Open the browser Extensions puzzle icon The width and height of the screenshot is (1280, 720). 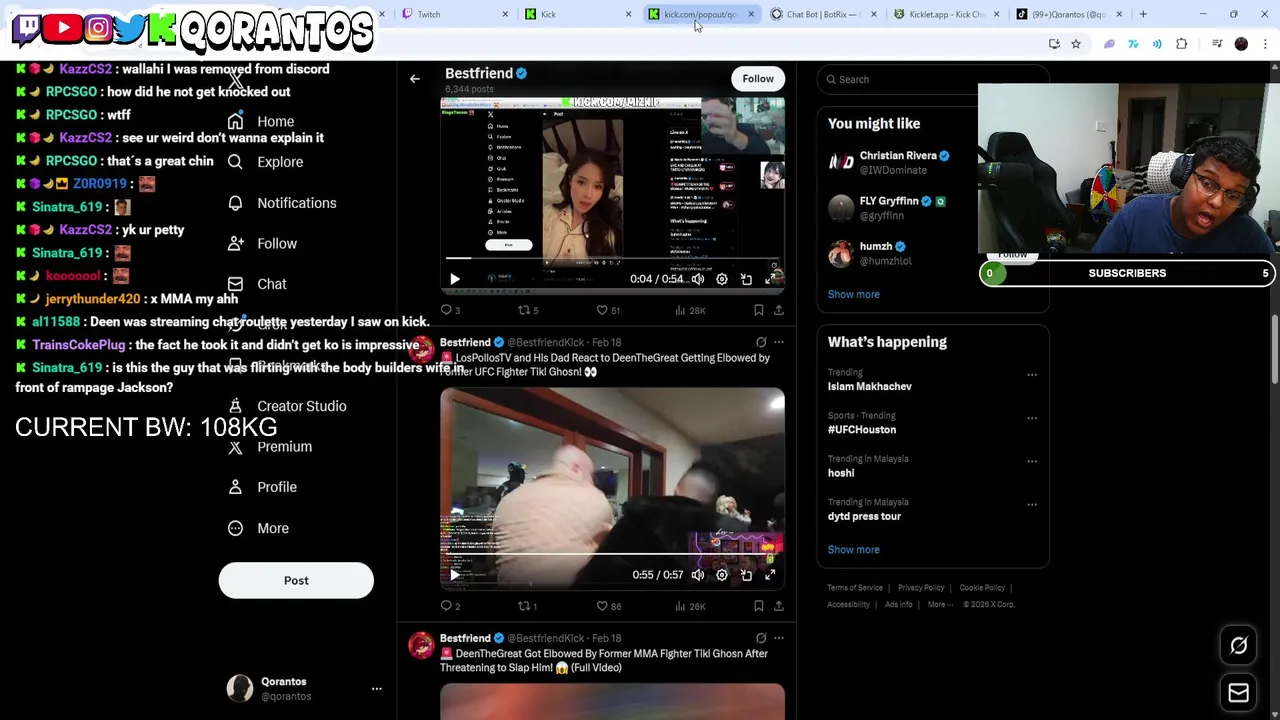tap(1181, 44)
